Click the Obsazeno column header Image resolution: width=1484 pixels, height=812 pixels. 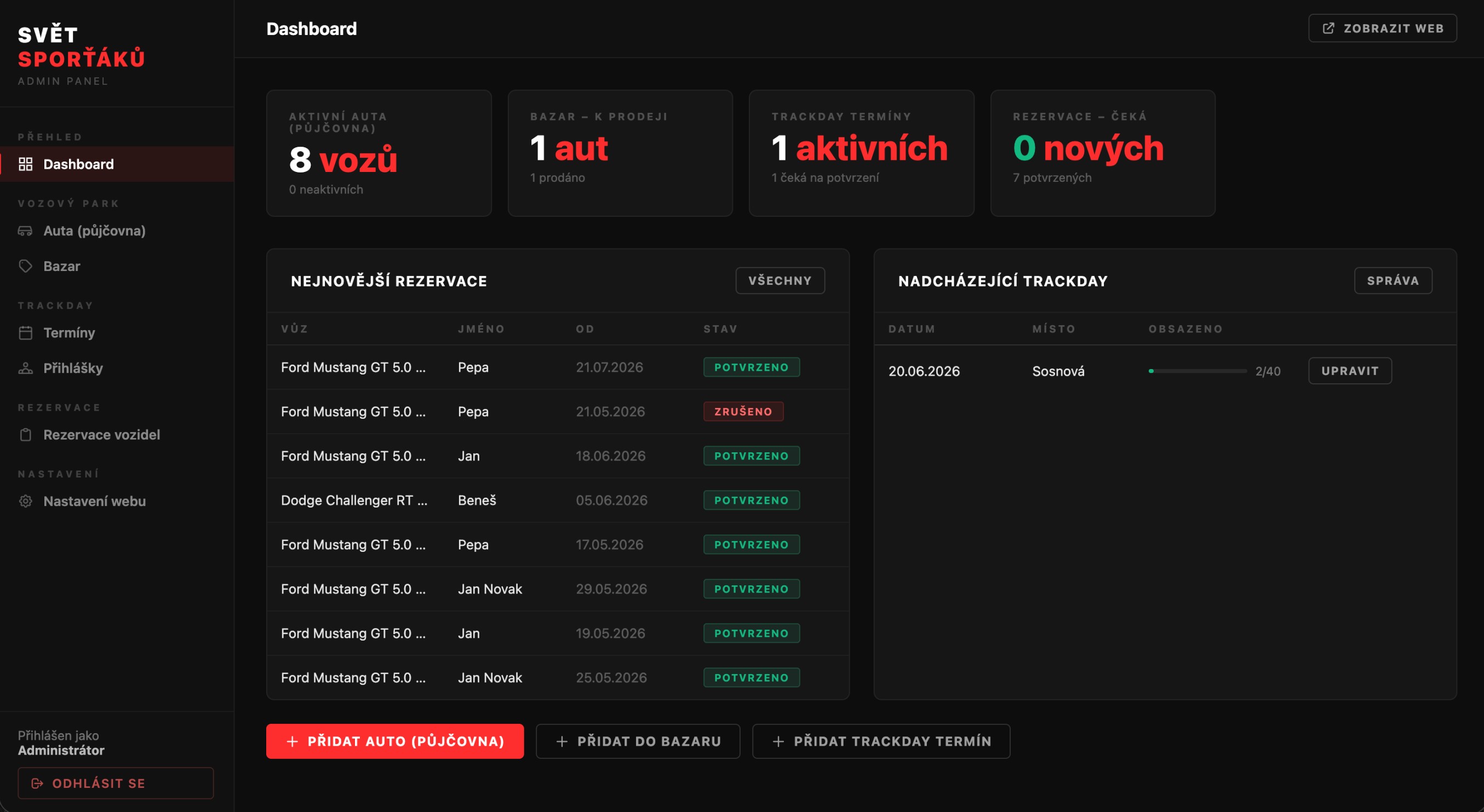[1185, 329]
